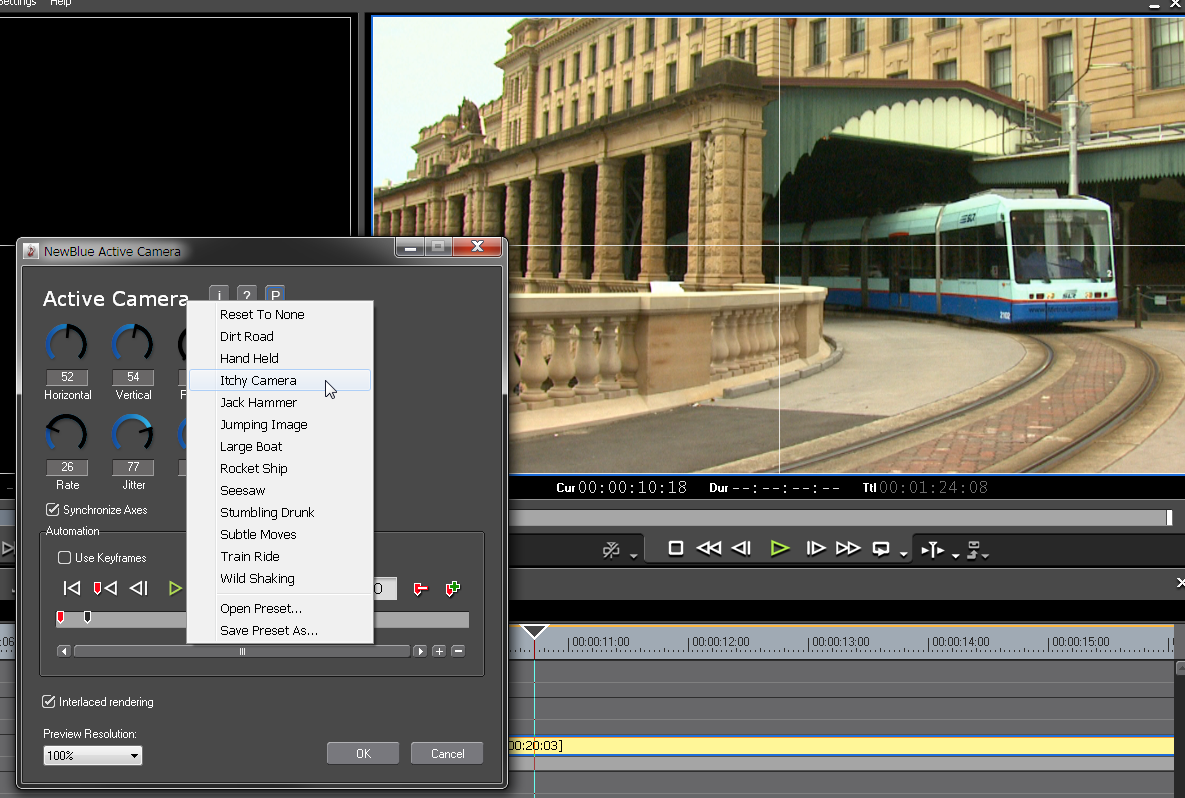1185x798 pixels.
Task: Choose the Stumbling Drunk preset
Action: pyautogui.click(x=280, y=512)
